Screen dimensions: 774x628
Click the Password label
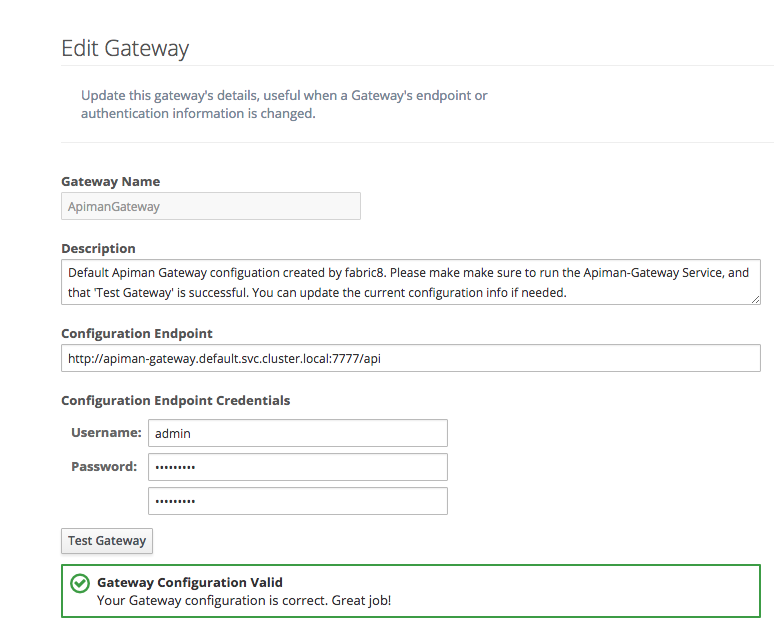104,467
